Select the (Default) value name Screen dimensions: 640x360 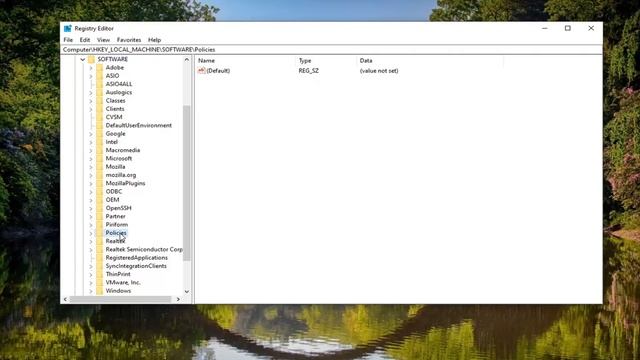pos(218,71)
